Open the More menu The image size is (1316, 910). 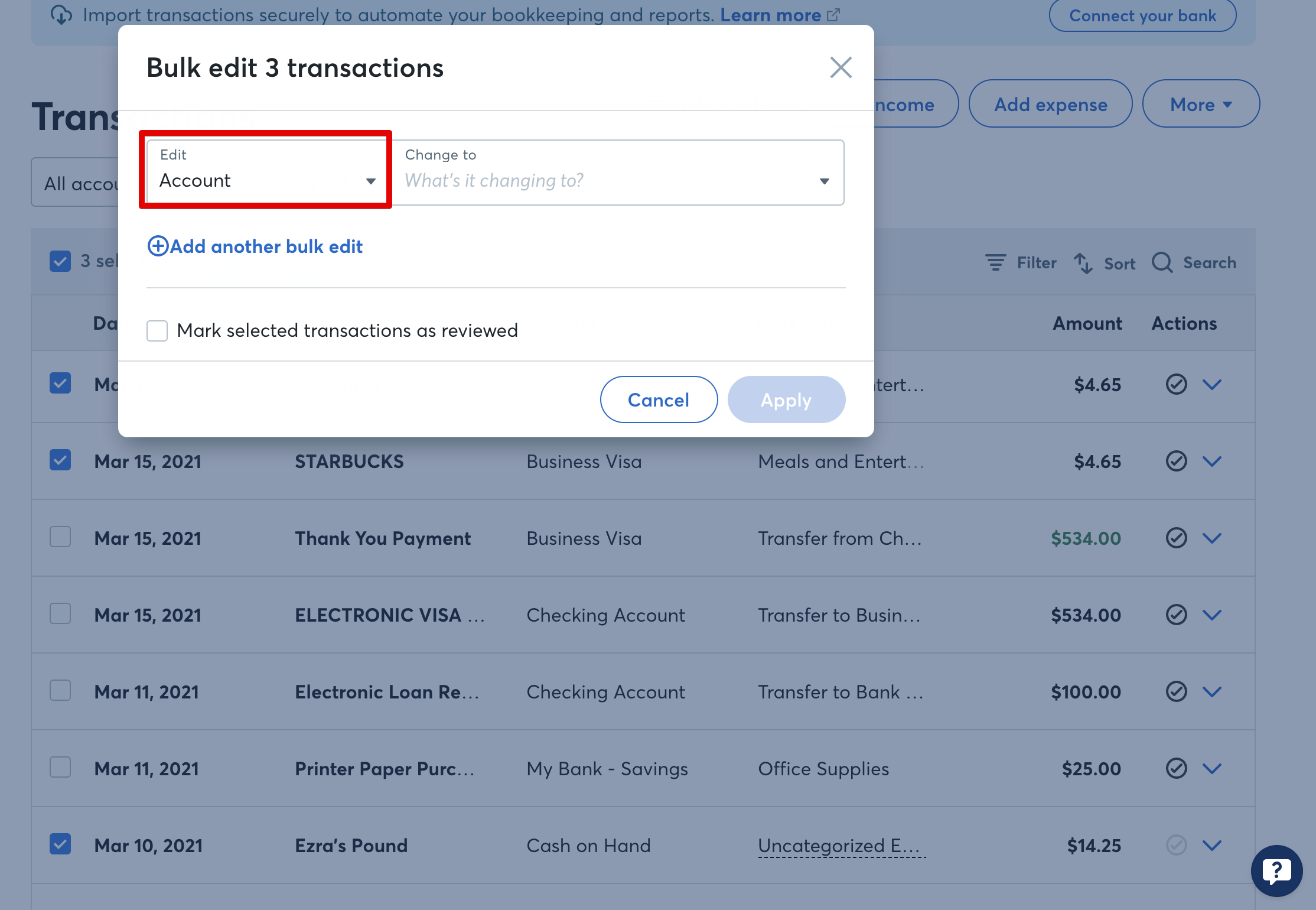(1201, 105)
